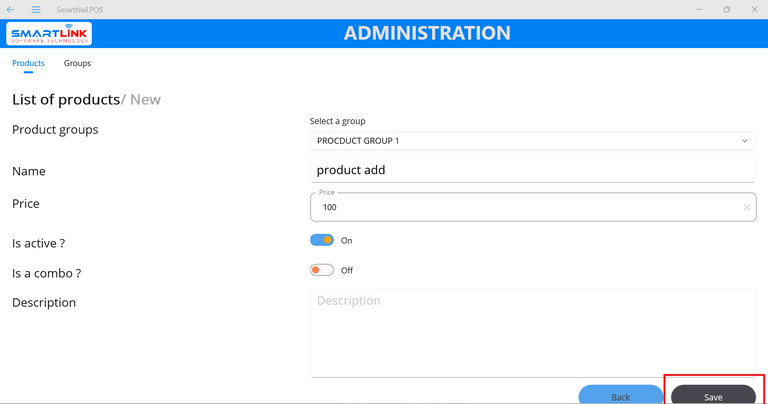768x404 pixels.
Task: Switch to the Groups tab
Action: click(77, 63)
